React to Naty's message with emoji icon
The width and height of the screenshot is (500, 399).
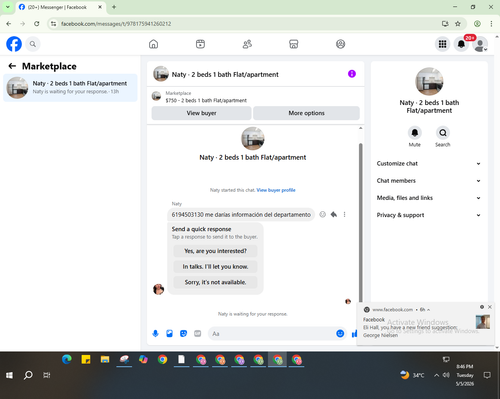coord(322,214)
